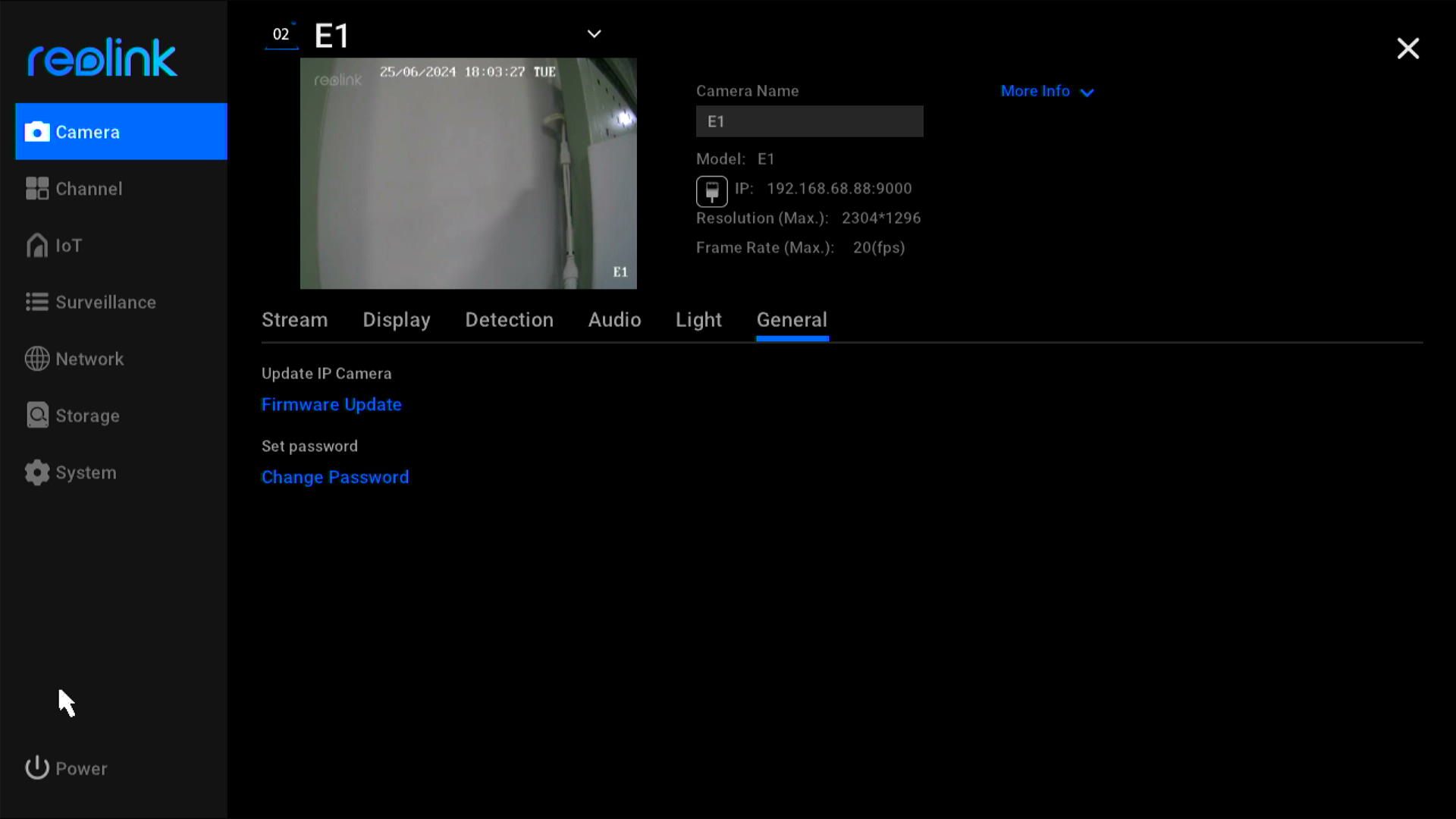Click the camera name input field
The height and width of the screenshot is (819, 1456).
810,121
